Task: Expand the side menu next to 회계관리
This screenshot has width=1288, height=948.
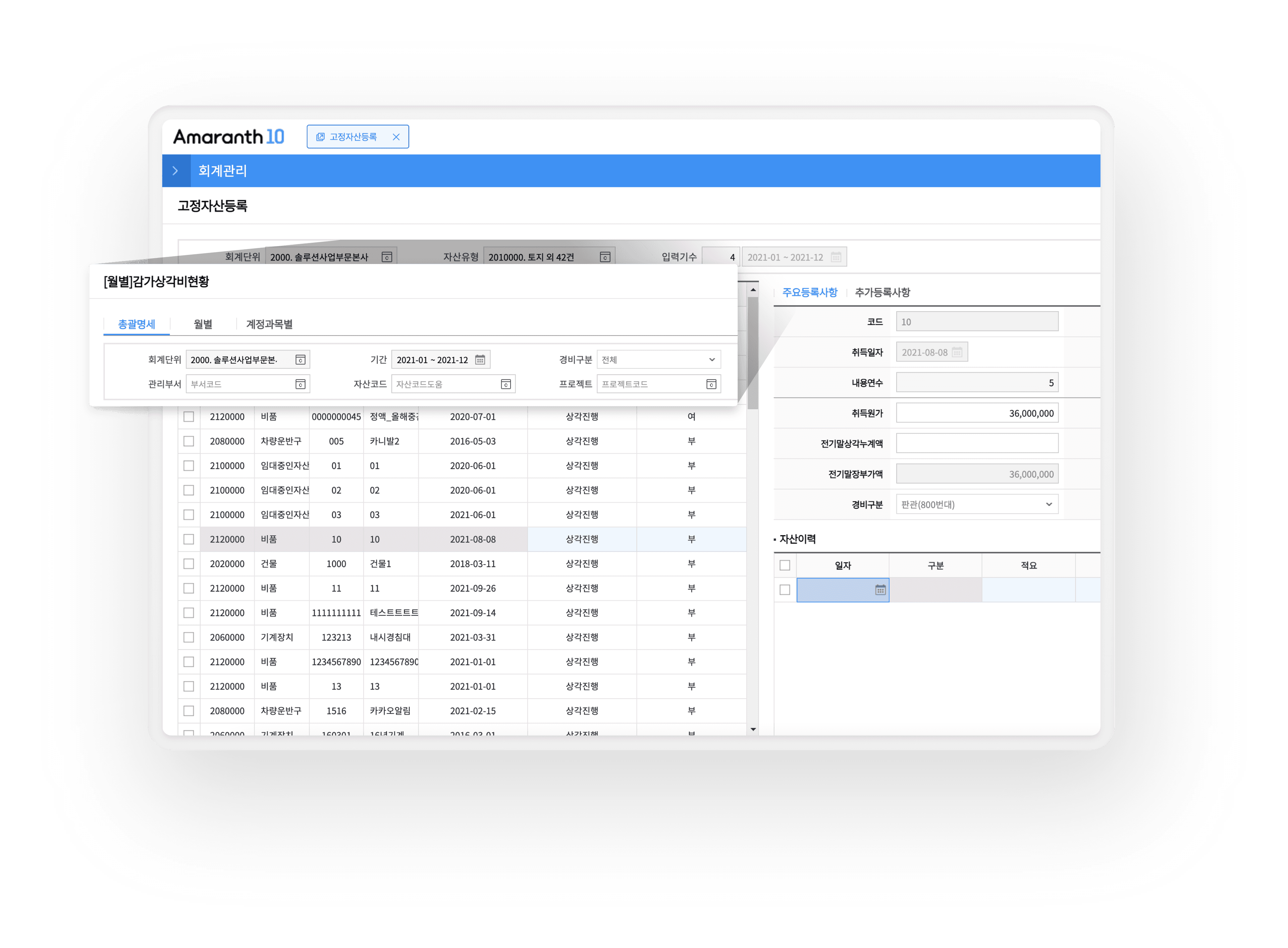Action: coord(175,171)
